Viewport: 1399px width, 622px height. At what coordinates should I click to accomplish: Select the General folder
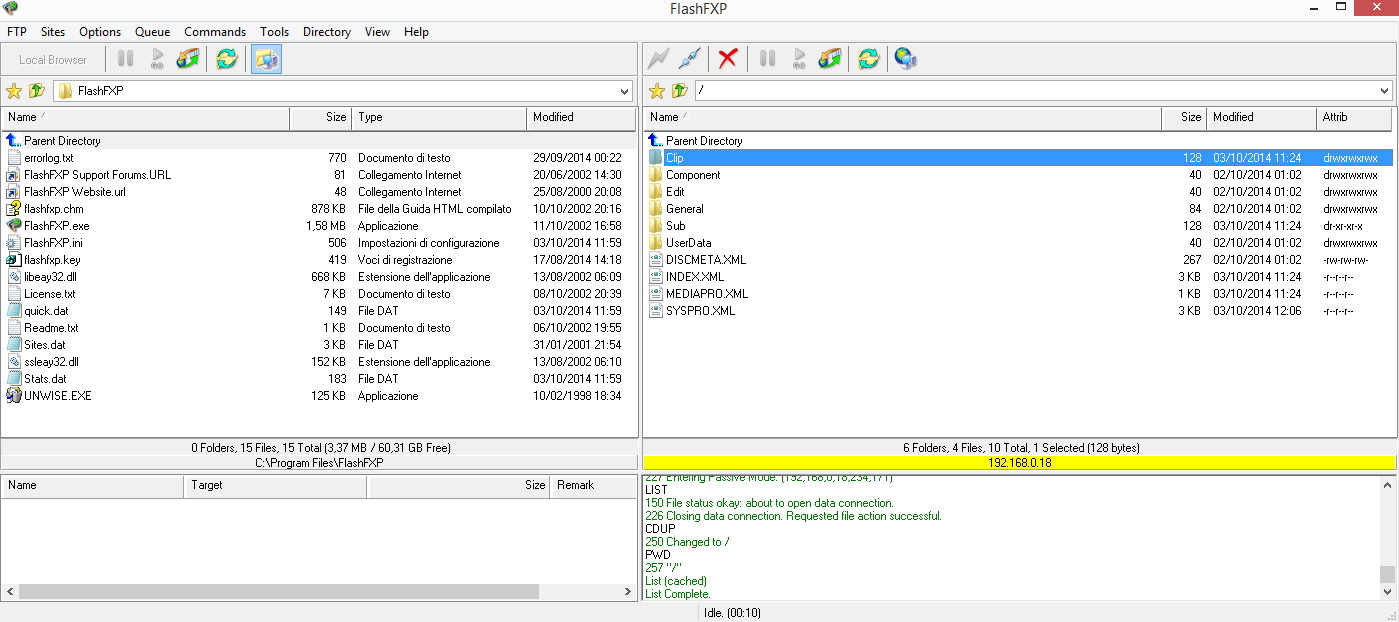click(x=685, y=209)
